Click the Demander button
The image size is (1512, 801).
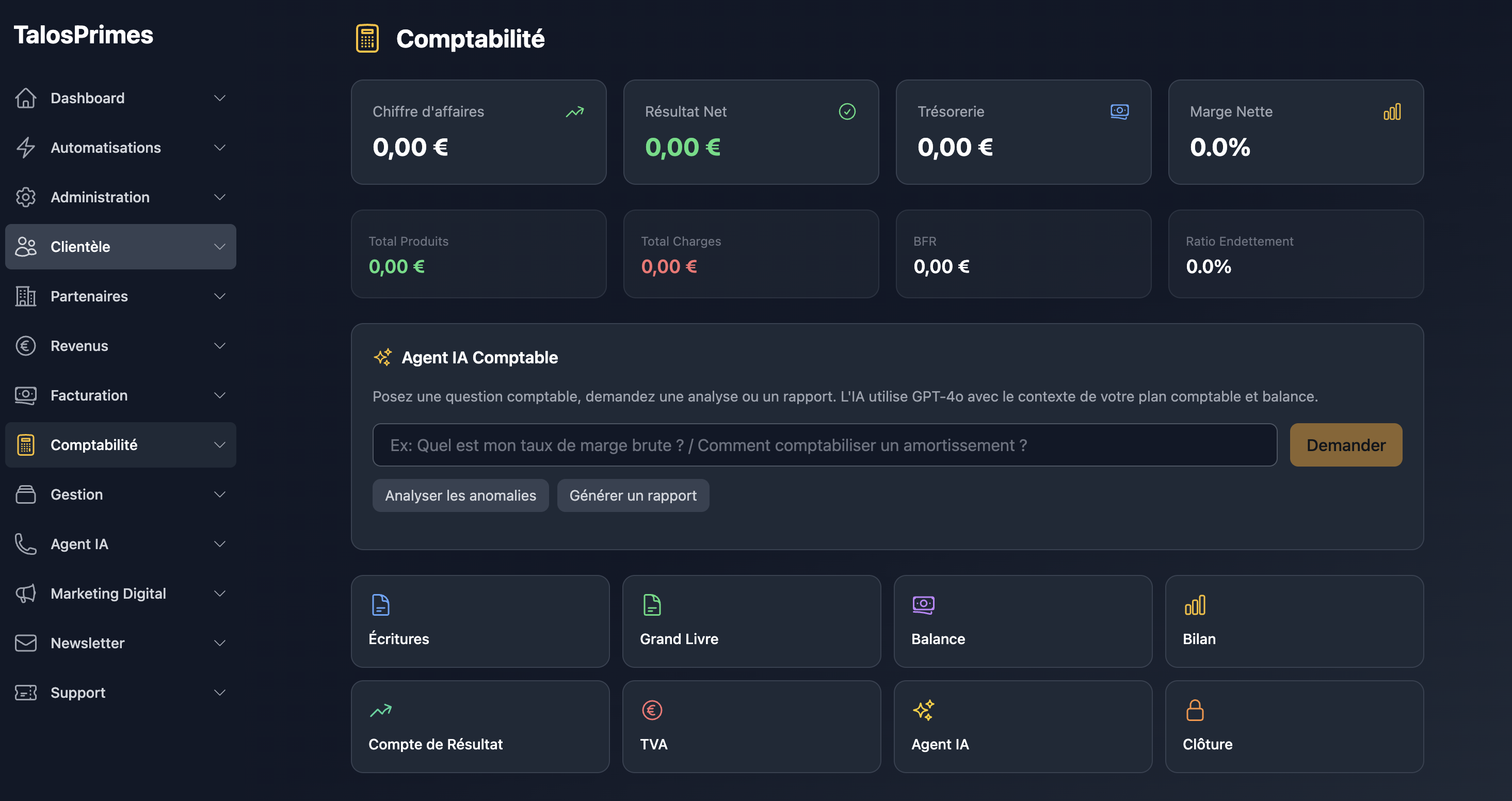[1345, 444]
